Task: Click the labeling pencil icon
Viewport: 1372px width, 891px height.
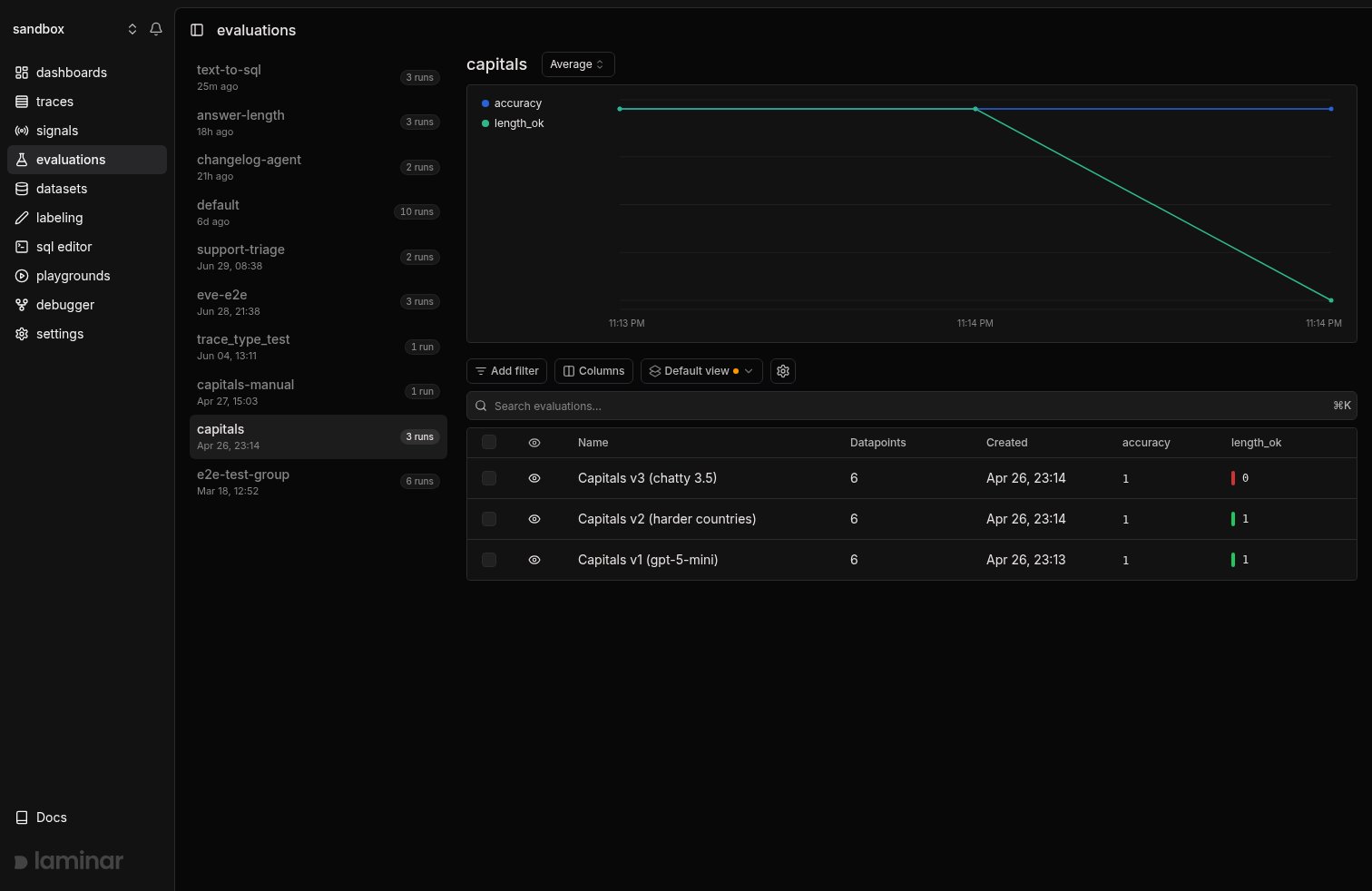Action: tap(22, 218)
